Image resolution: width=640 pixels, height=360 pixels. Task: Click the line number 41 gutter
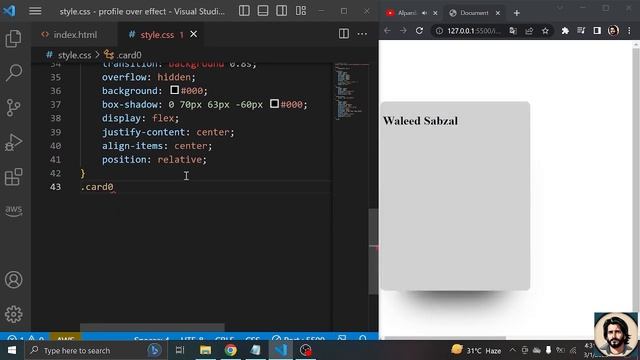(x=56, y=160)
